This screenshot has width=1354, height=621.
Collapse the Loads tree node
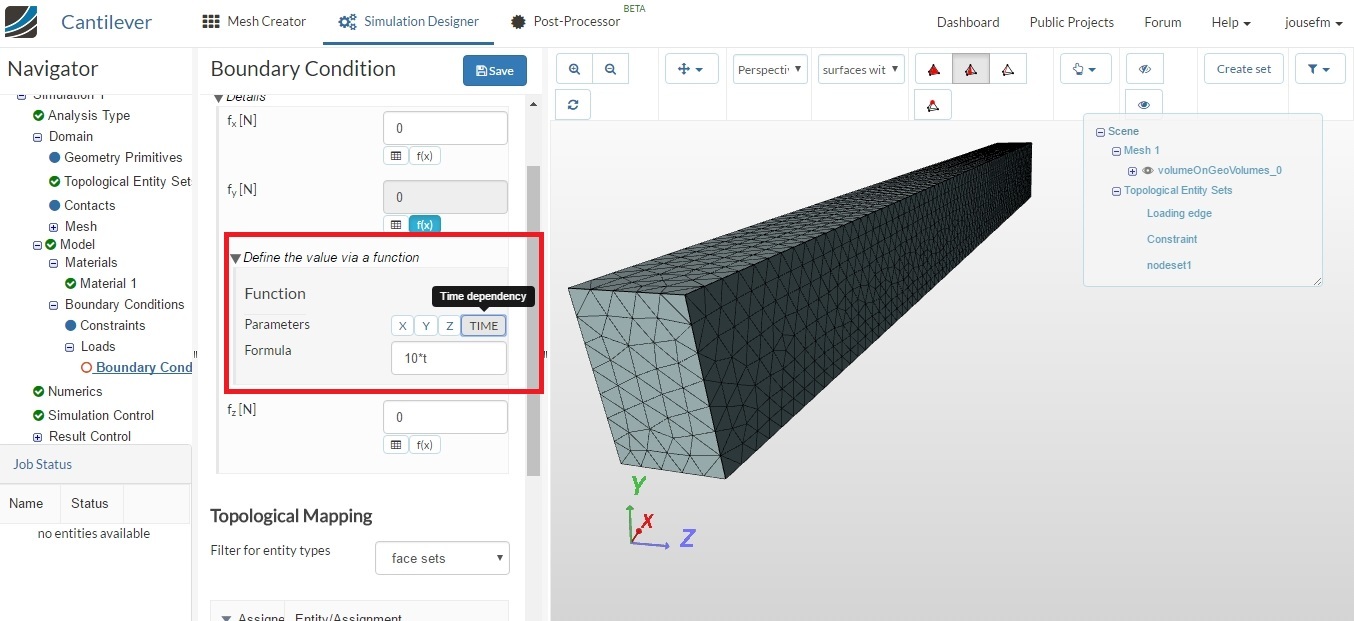[x=70, y=347]
